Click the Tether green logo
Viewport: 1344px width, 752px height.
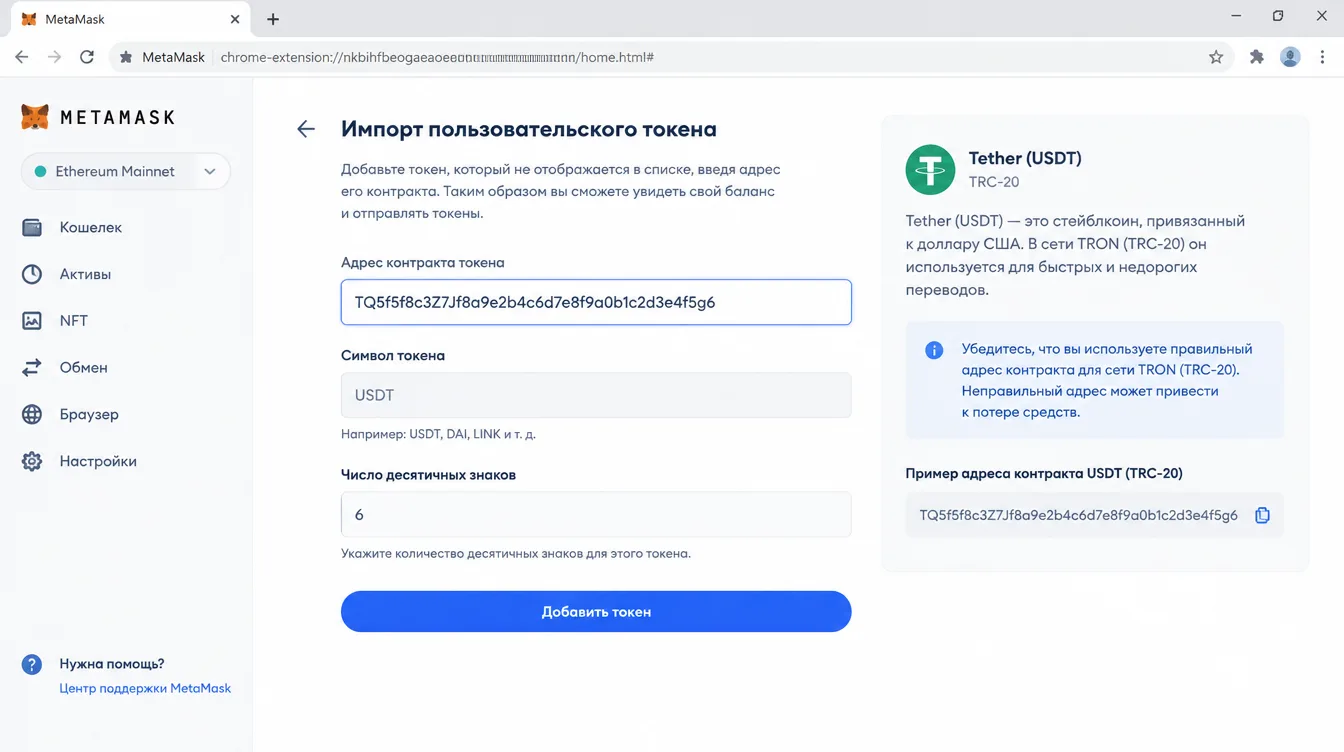930,169
